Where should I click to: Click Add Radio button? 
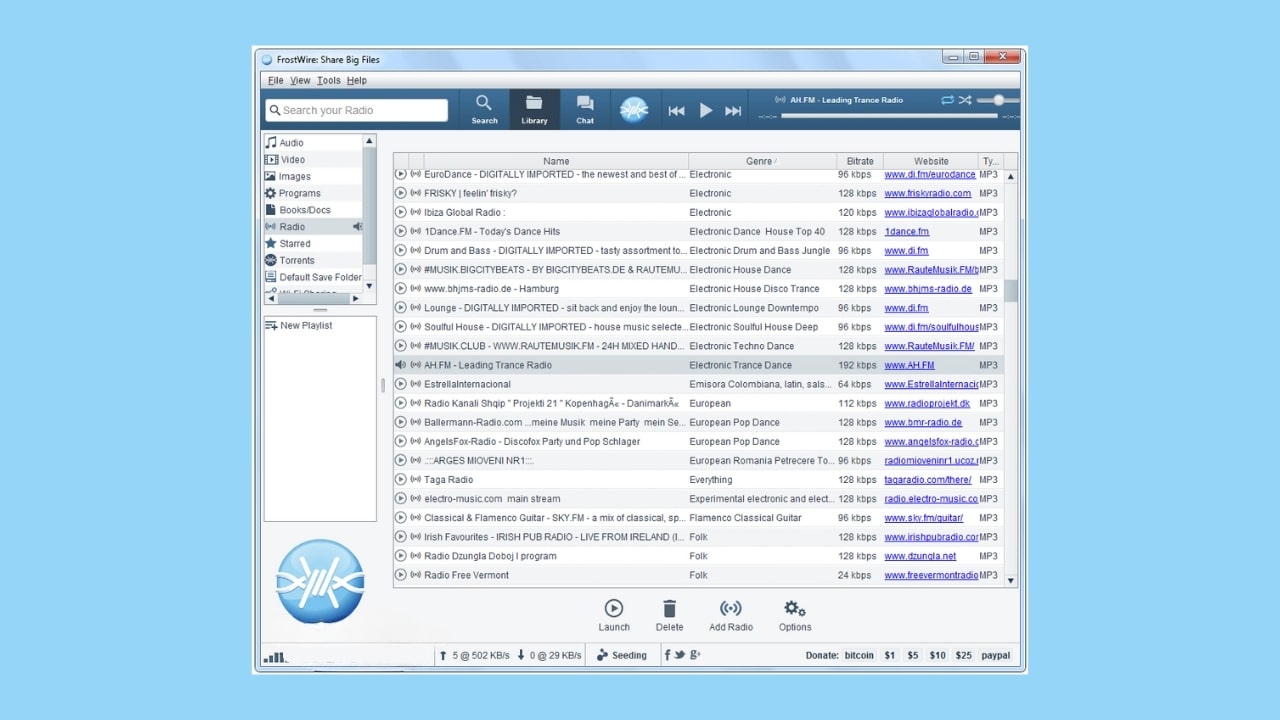coord(731,615)
